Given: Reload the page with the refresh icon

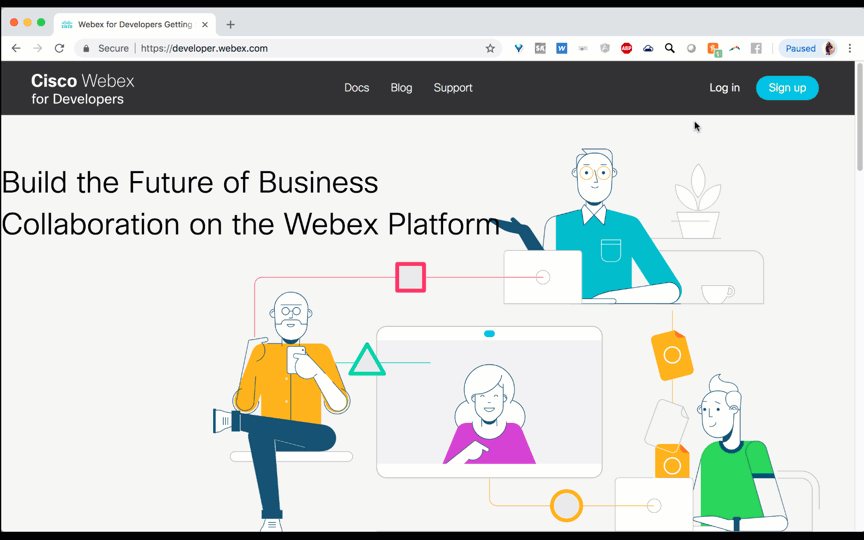Looking at the screenshot, I should click(x=60, y=48).
